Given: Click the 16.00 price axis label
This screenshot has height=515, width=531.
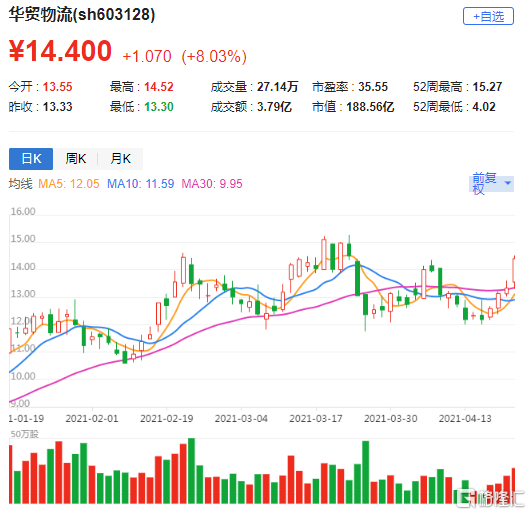Looking at the screenshot, I should tap(23, 211).
